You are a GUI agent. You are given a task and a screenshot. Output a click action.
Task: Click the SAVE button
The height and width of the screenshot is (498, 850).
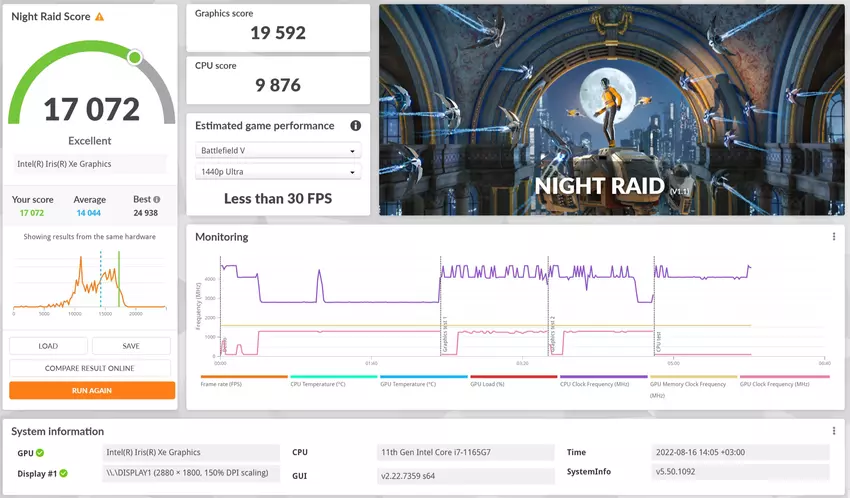pyautogui.click(x=131, y=346)
